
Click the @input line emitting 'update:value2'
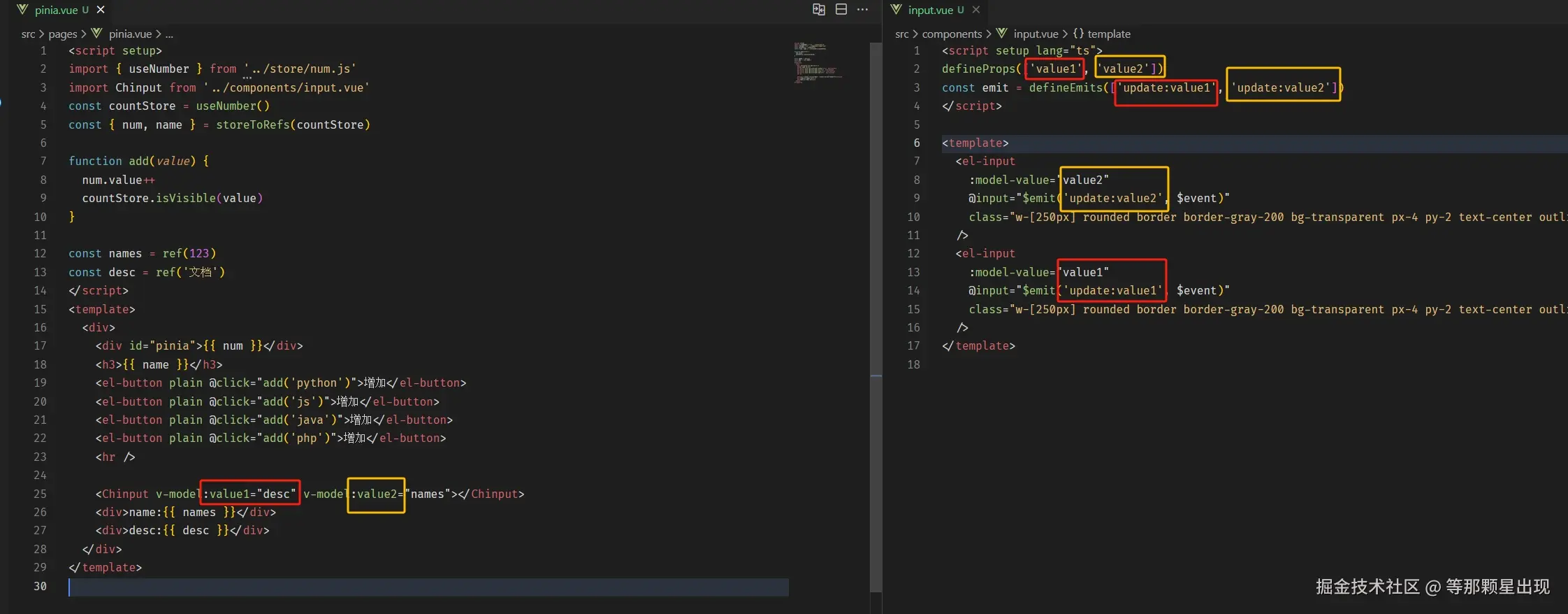1099,198
